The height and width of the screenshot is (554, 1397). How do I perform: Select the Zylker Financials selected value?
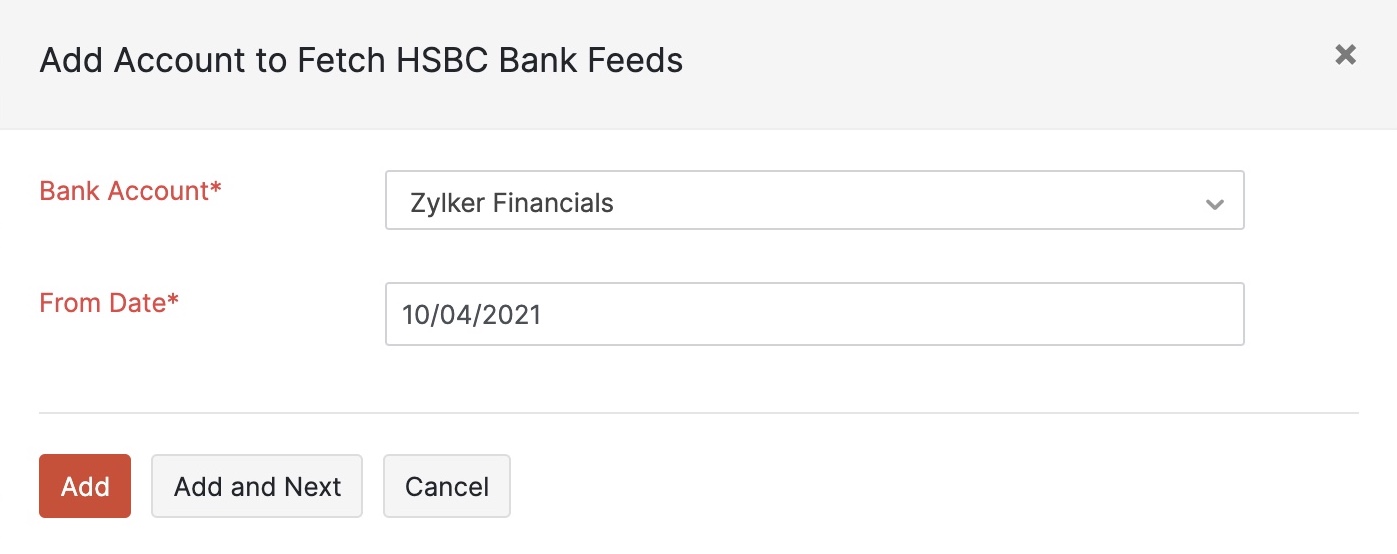(x=512, y=203)
